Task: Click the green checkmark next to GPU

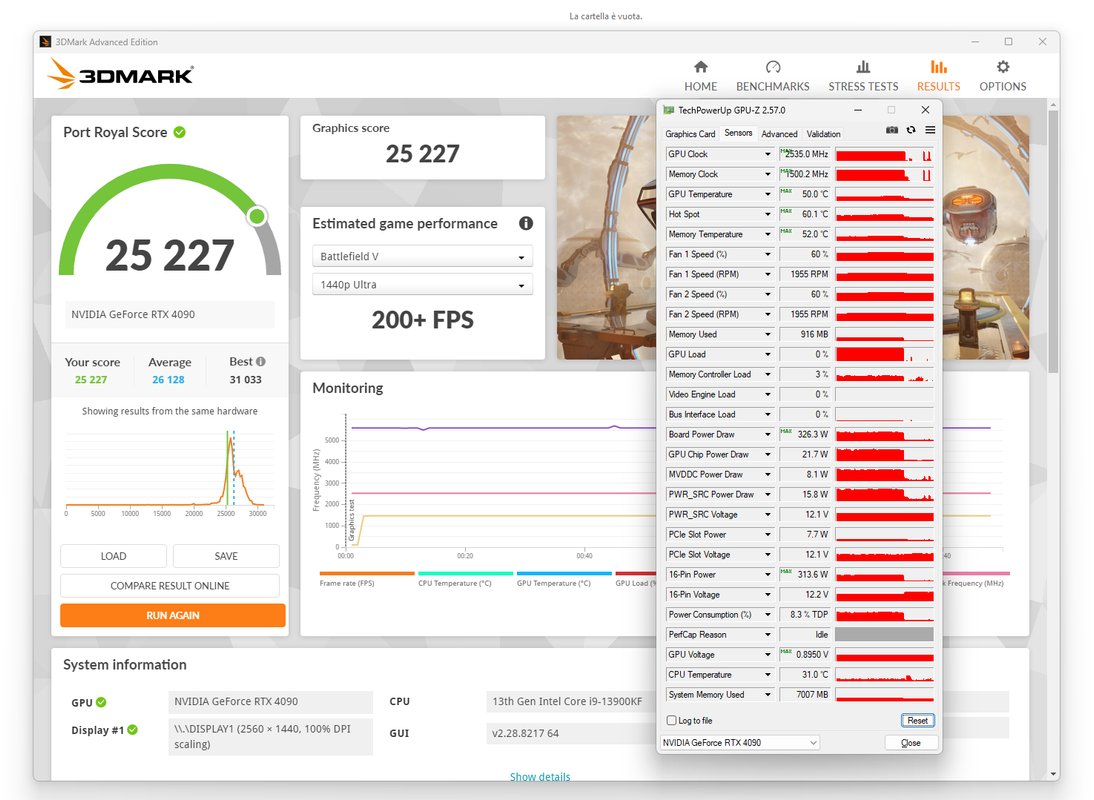Action: click(x=101, y=702)
